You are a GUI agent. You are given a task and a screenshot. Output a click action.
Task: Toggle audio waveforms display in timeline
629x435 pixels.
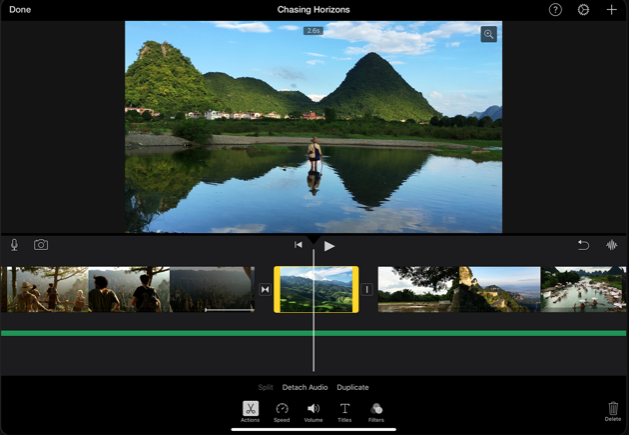(611, 245)
